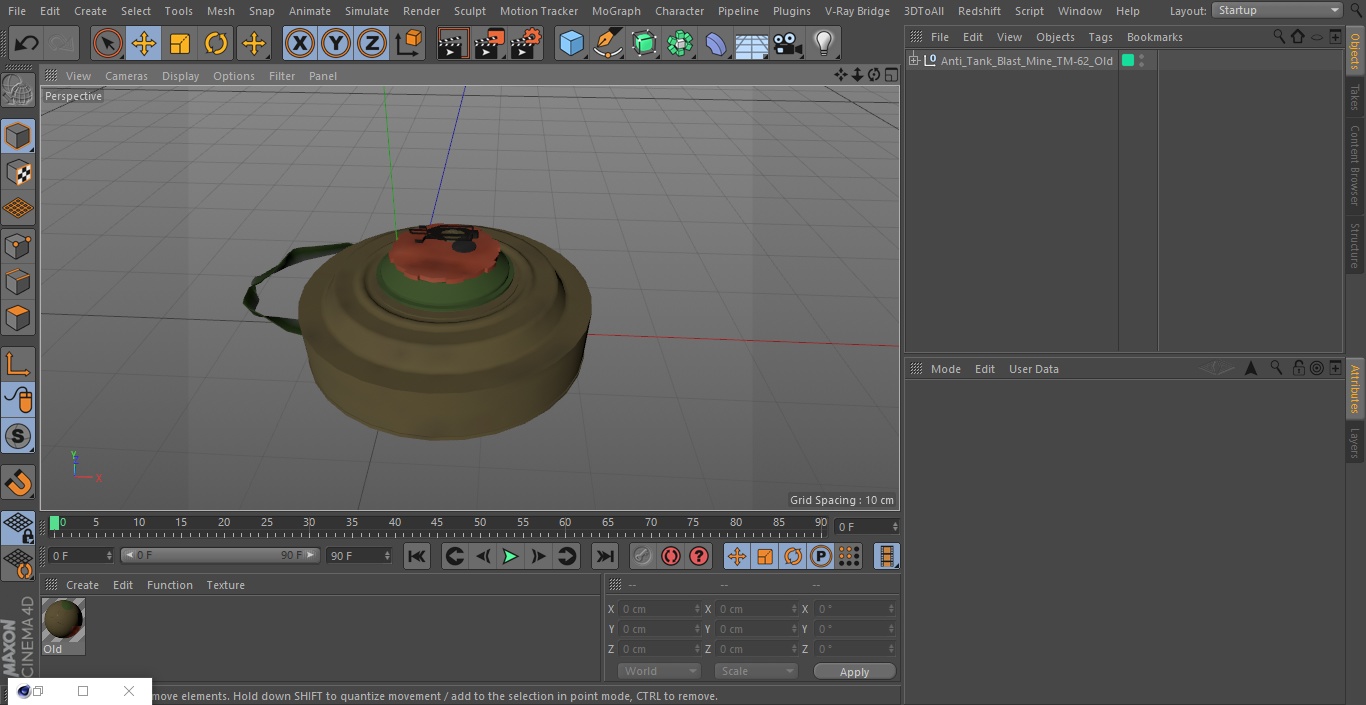
Task: Add a Camera object
Action: (x=787, y=43)
